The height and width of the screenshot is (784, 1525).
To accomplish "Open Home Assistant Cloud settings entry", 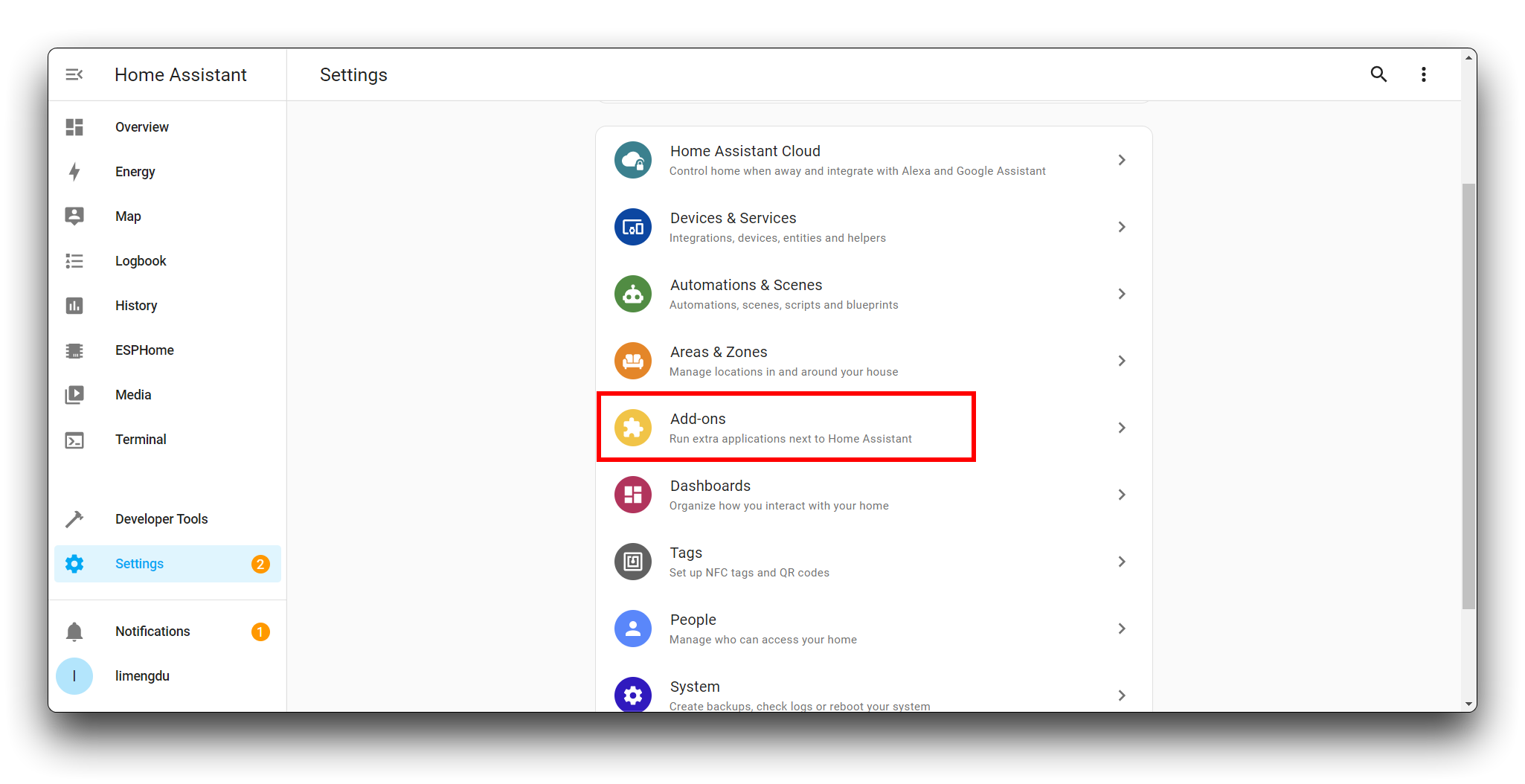I will click(874, 160).
